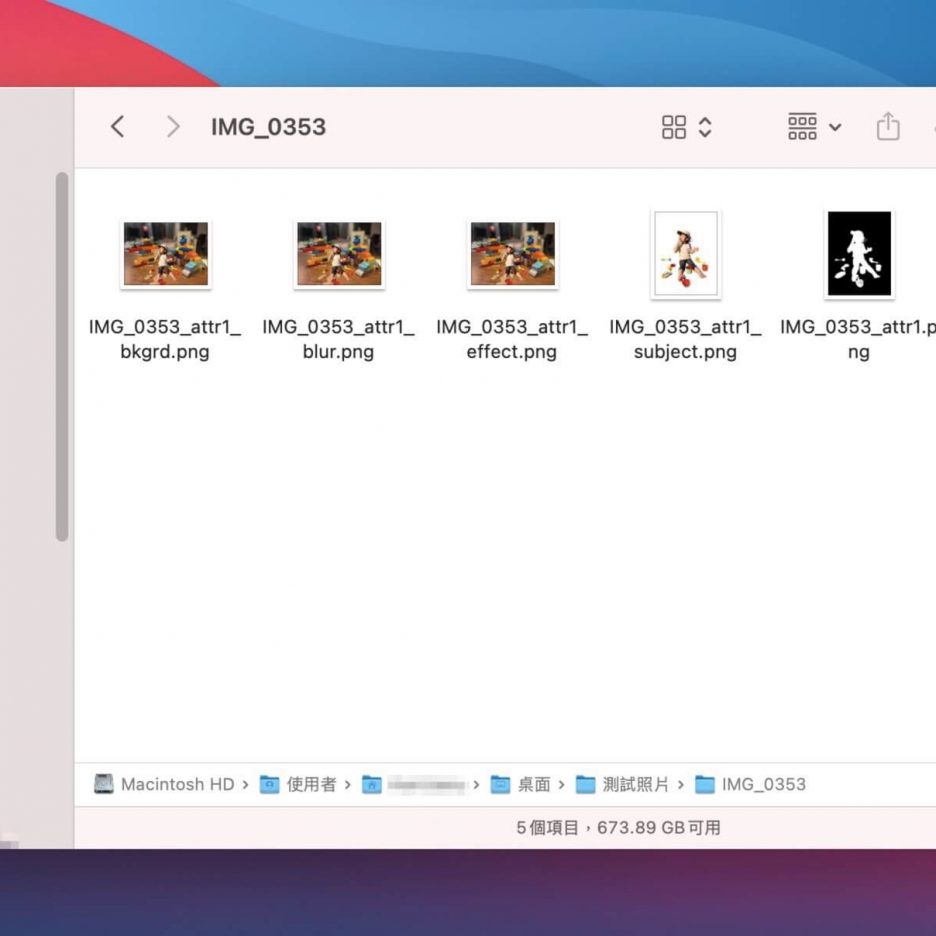Open the icon view switcher dropdown

pos(686,127)
